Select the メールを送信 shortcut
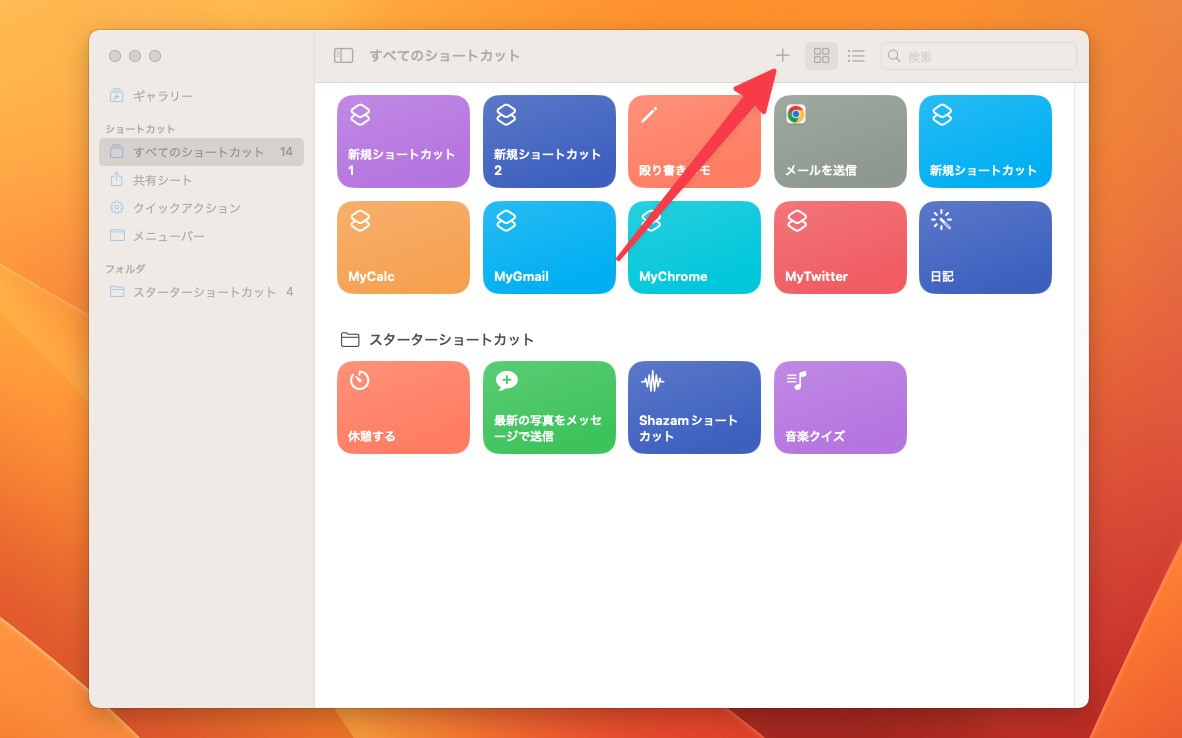This screenshot has height=738, width=1182. tap(840, 141)
